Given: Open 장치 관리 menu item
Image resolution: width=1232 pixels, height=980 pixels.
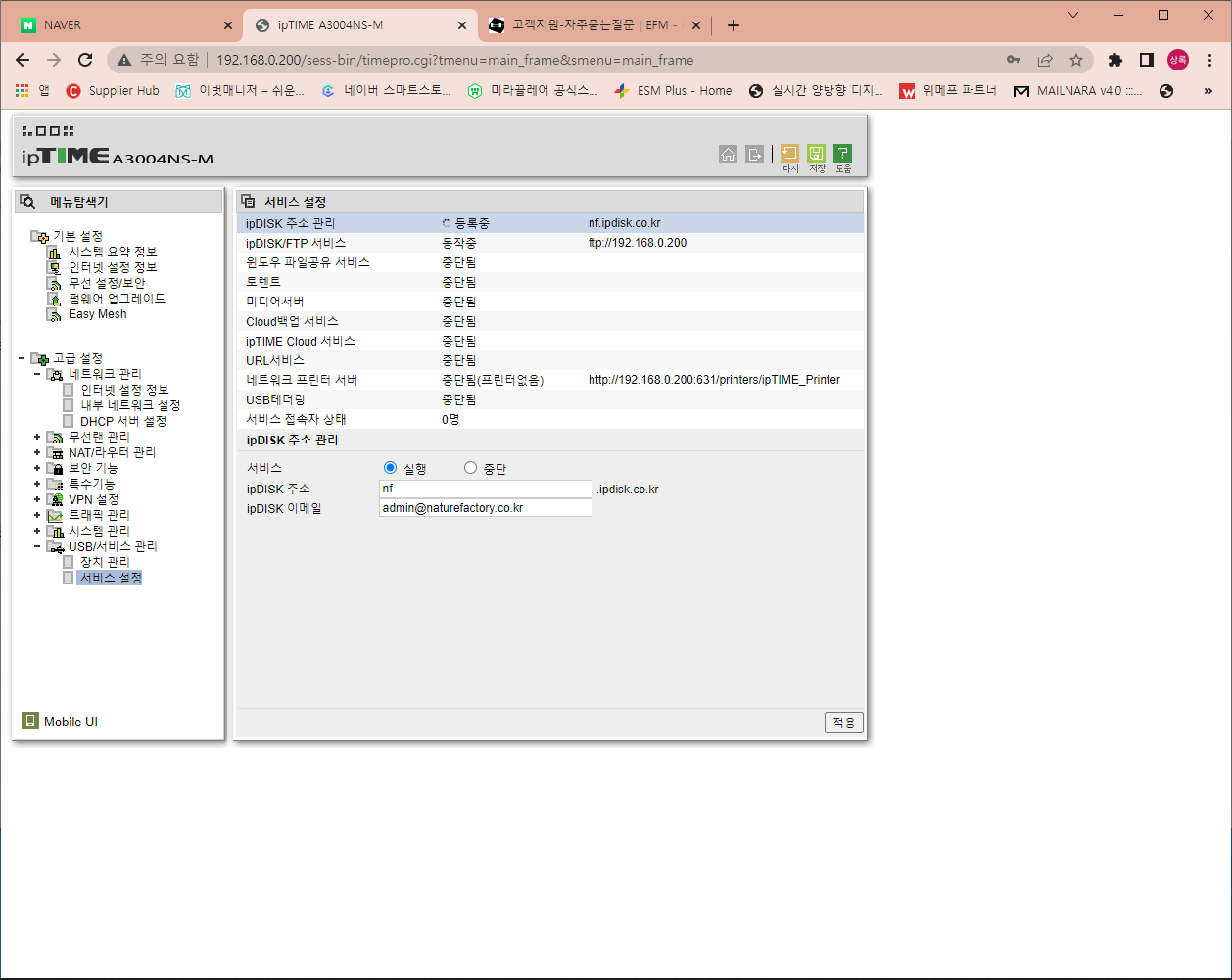Looking at the screenshot, I should pos(105,562).
